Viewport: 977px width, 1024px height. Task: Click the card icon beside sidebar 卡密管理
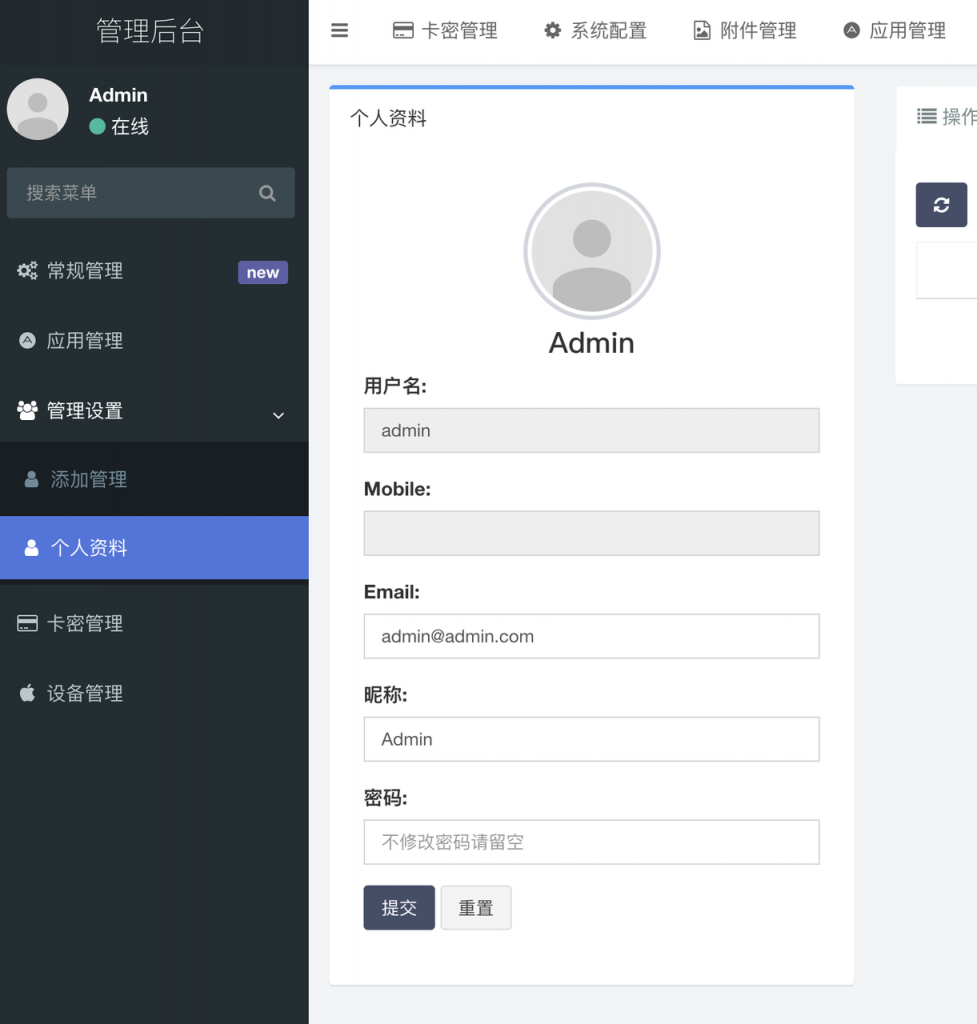tap(27, 623)
